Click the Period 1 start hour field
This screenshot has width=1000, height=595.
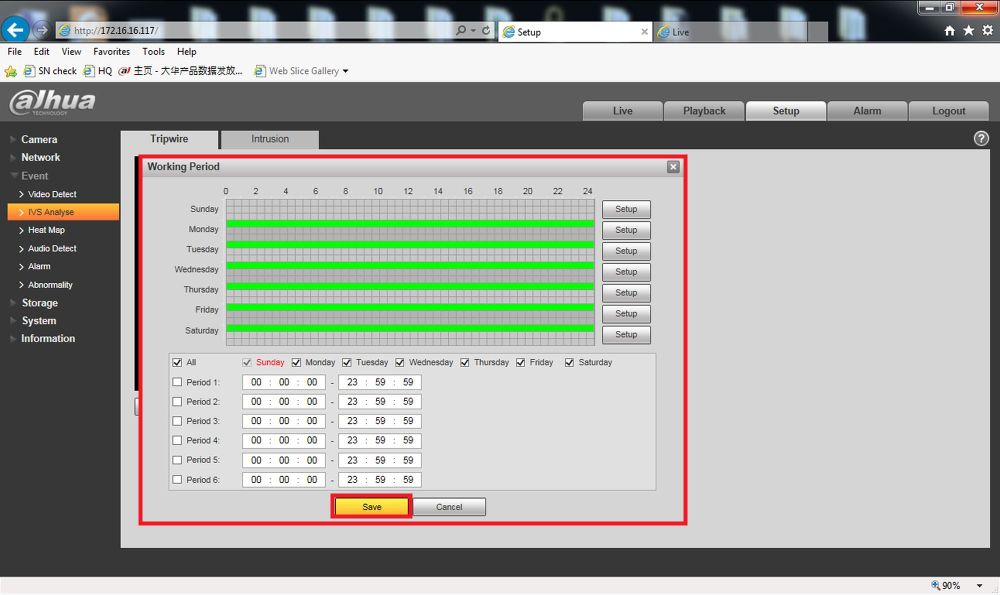[x=256, y=382]
